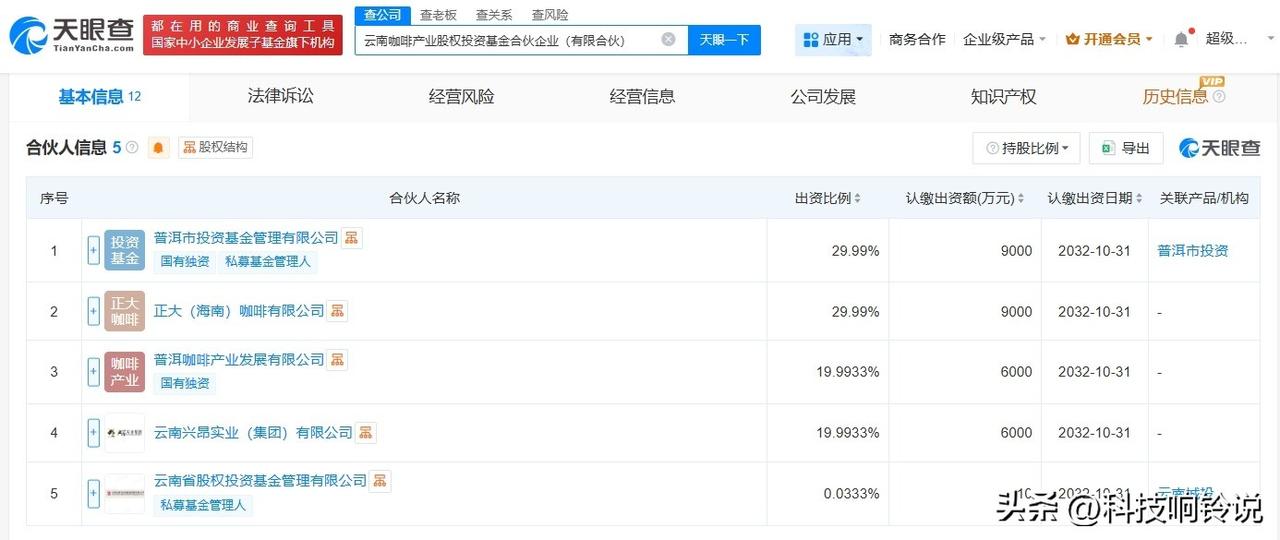Image resolution: width=1280 pixels, height=540 pixels.
Task: Click the 导出 export button
Action: click(1126, 148)
